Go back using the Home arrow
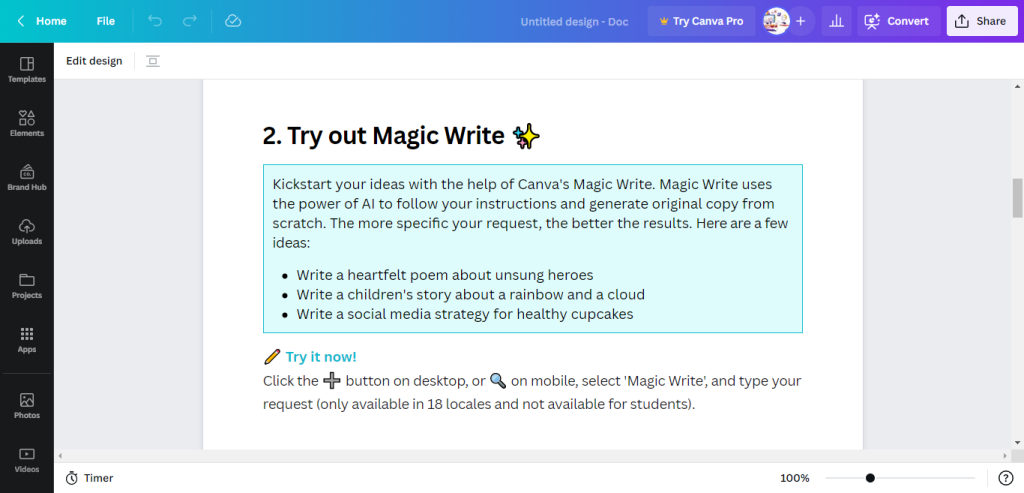1024x493 pixels. 21,21
